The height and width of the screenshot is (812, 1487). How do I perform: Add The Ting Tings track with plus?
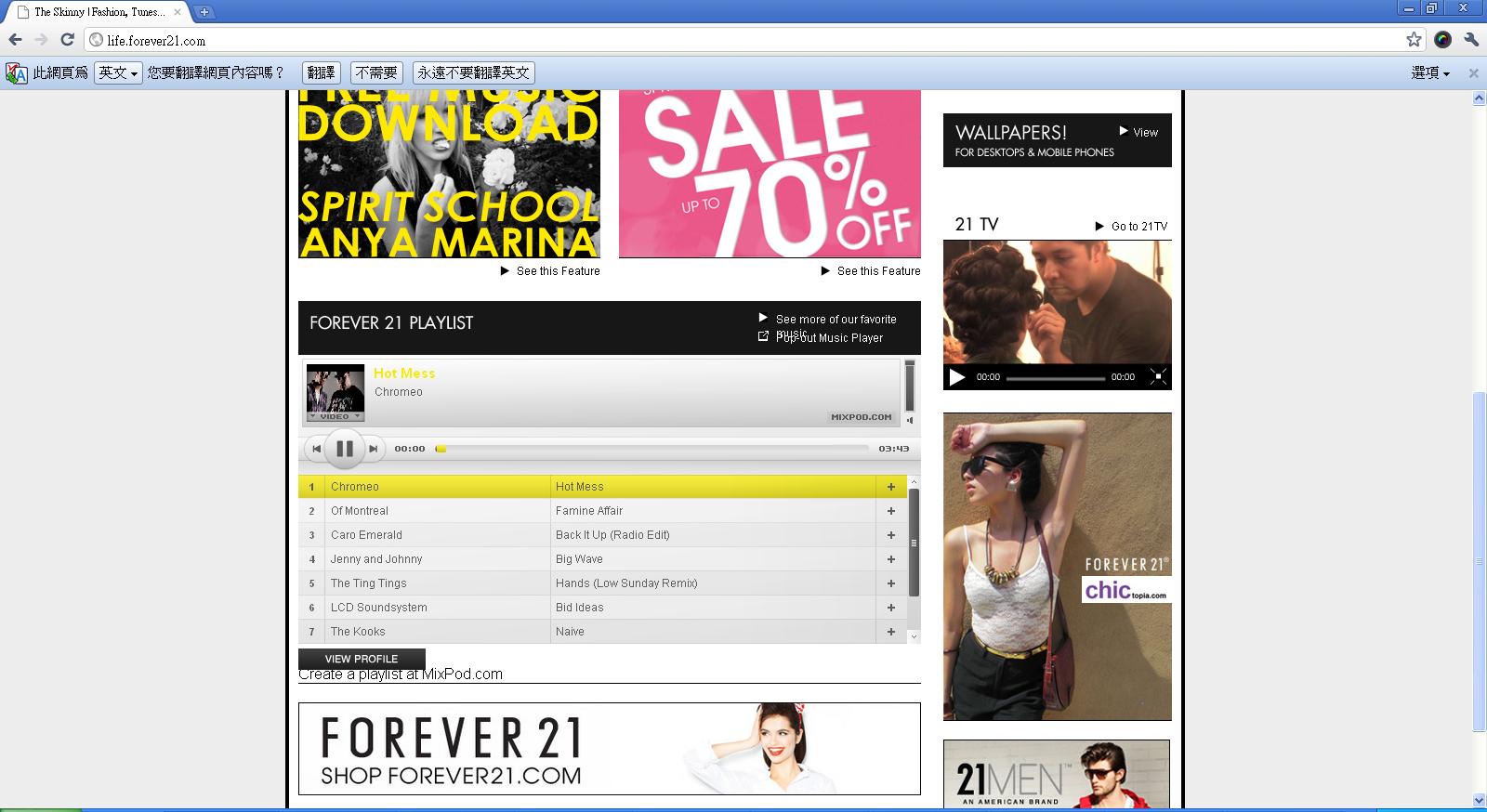point(890,583)
